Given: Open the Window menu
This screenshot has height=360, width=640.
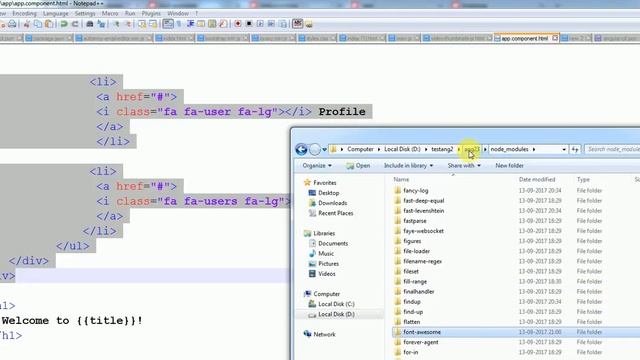Looking at the screenshot, I should coord(178,13).
